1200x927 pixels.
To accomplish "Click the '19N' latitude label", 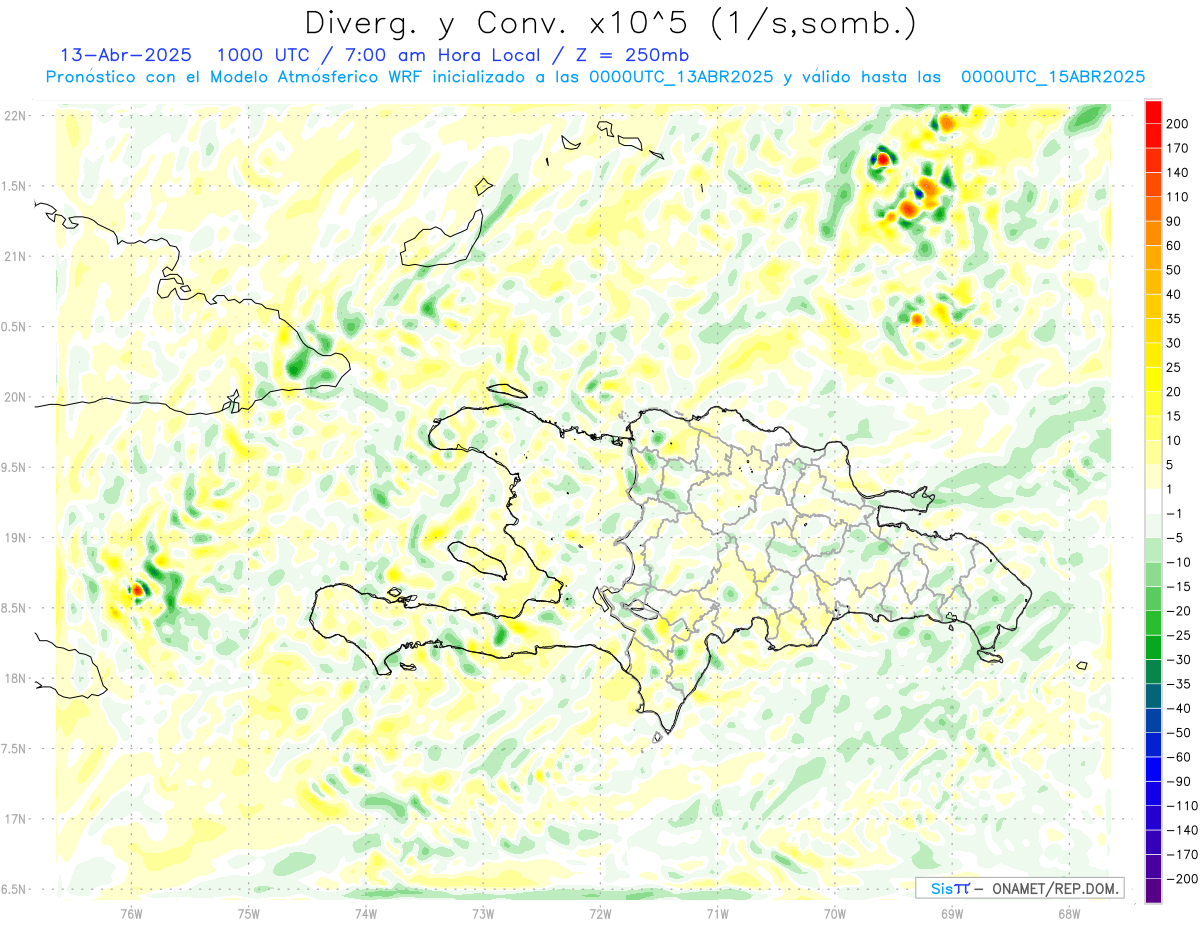I will 15,538.
